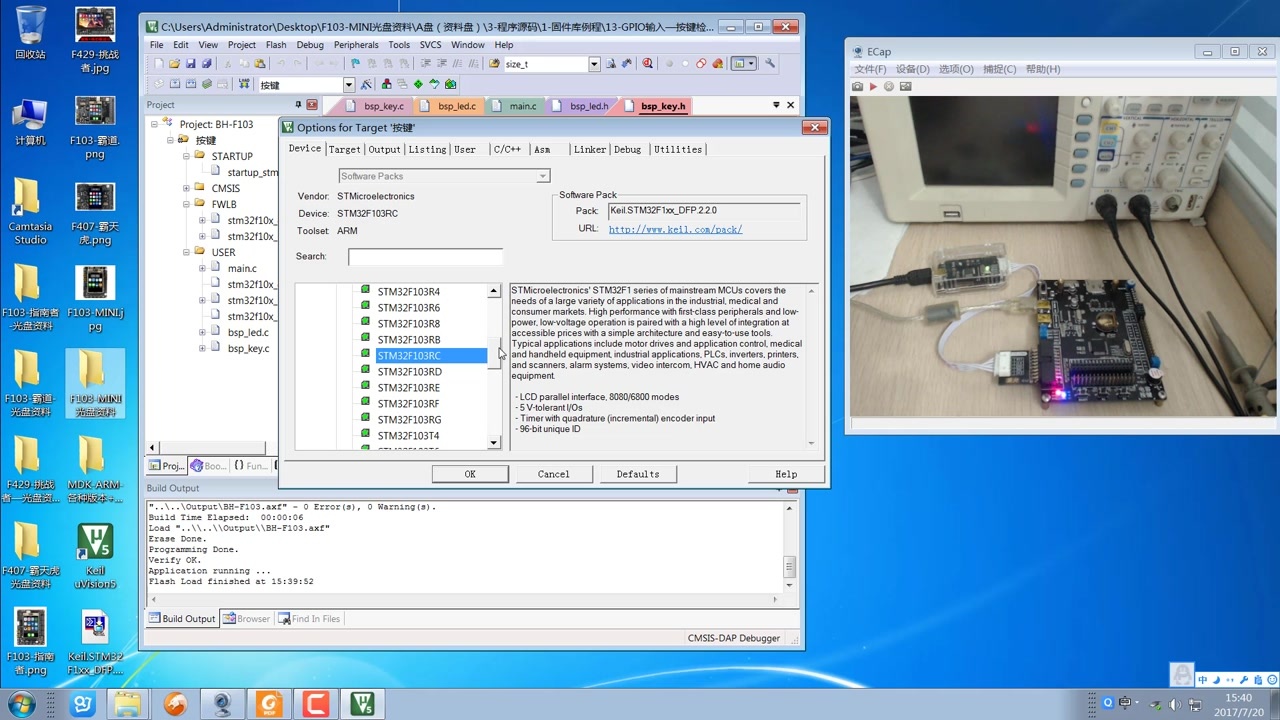Open the http://www.keil.com/pack/ link
Viewport: 1280px width, 720px height.
tap(675, 229)
